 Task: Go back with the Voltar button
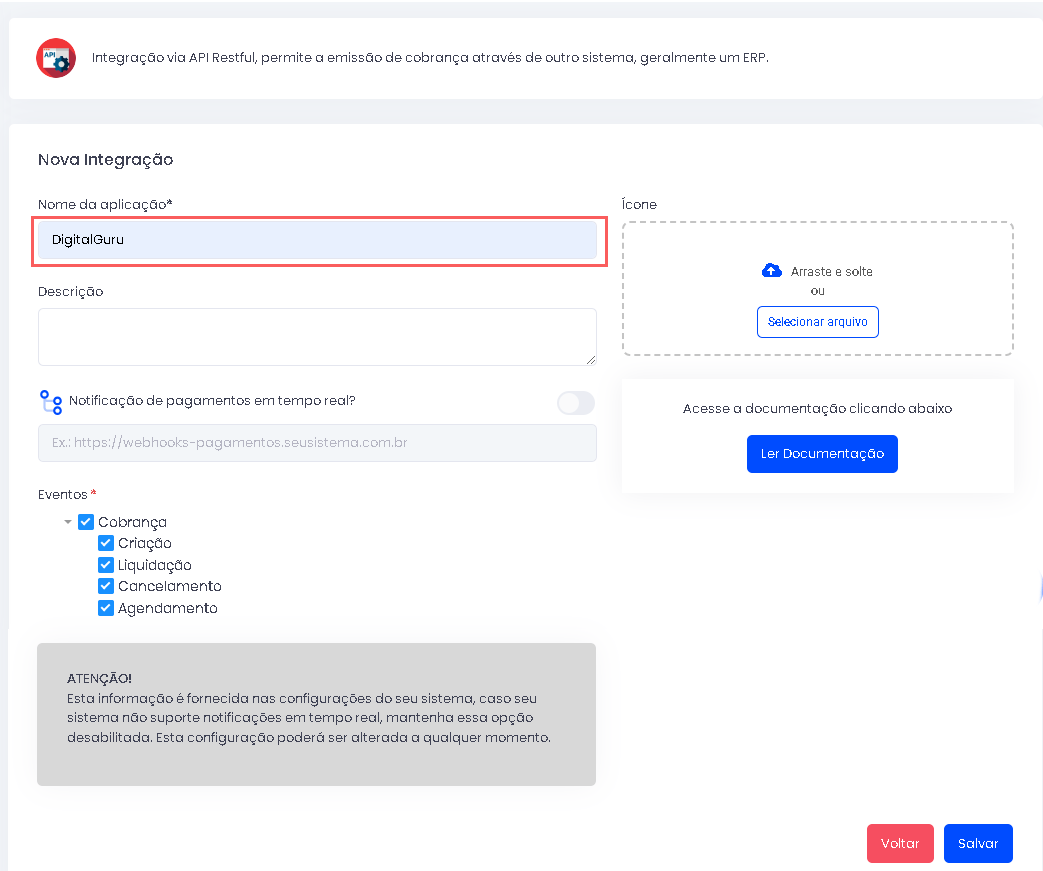point(900,843)
